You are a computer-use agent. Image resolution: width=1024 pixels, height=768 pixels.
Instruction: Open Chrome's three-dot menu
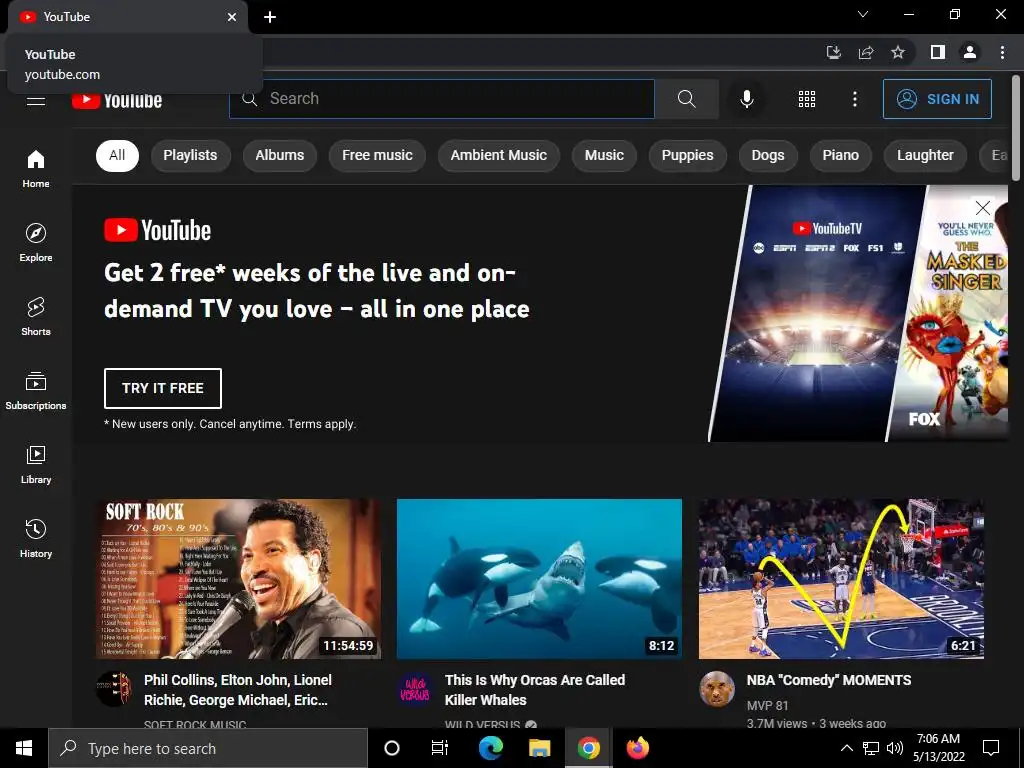[1002, 52]
